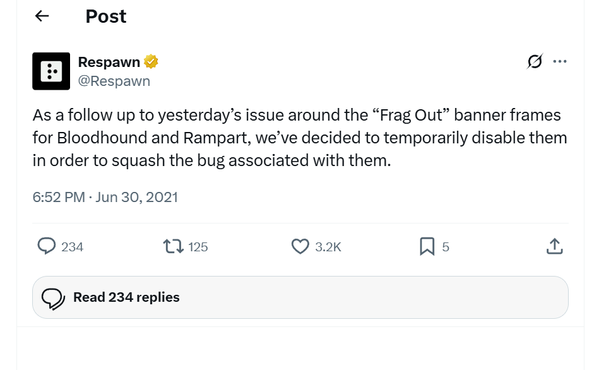Share the post via the upload icon
Viewport: 599px width, 370px height.
pos(555,246)
